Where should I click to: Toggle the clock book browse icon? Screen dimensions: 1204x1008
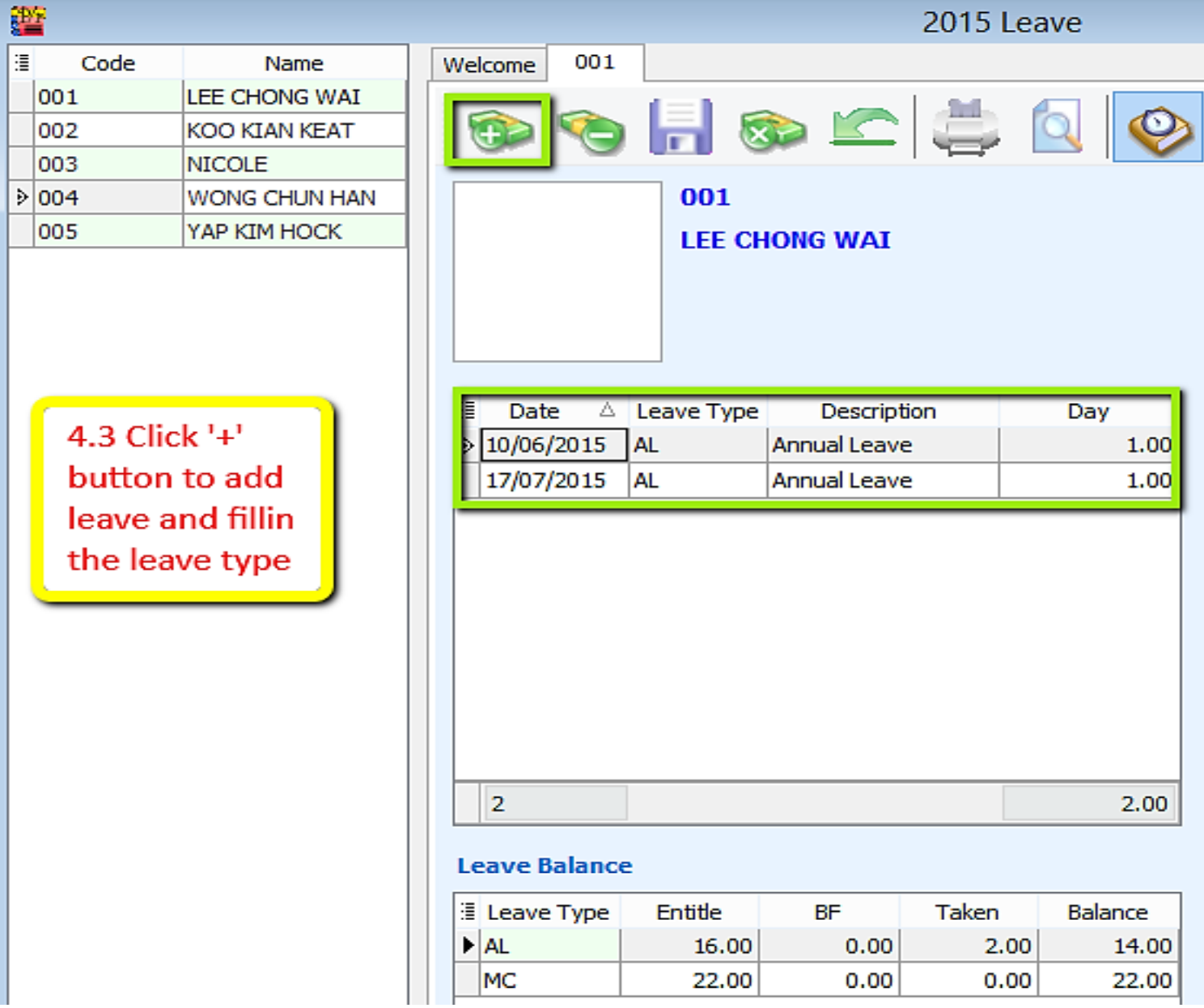pyautogui.click(x=1159, y=128)
